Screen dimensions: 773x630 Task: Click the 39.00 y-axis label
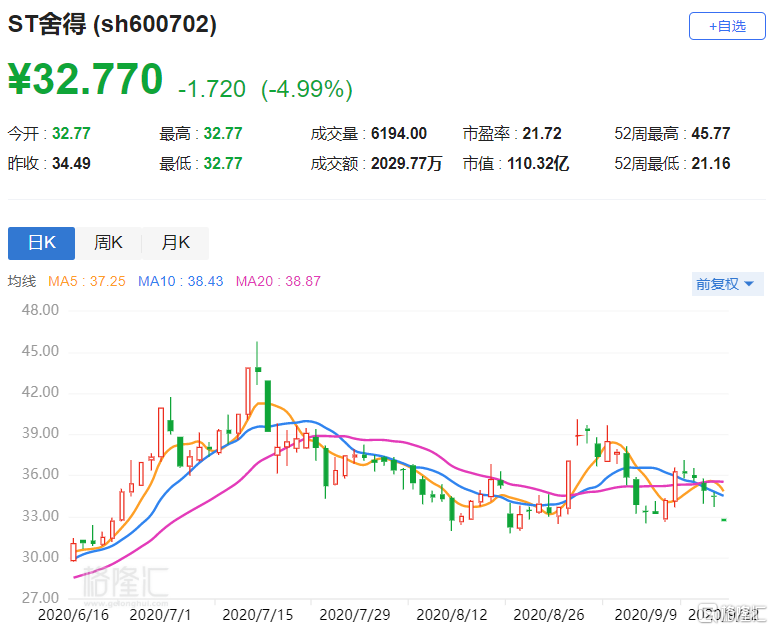40,433
